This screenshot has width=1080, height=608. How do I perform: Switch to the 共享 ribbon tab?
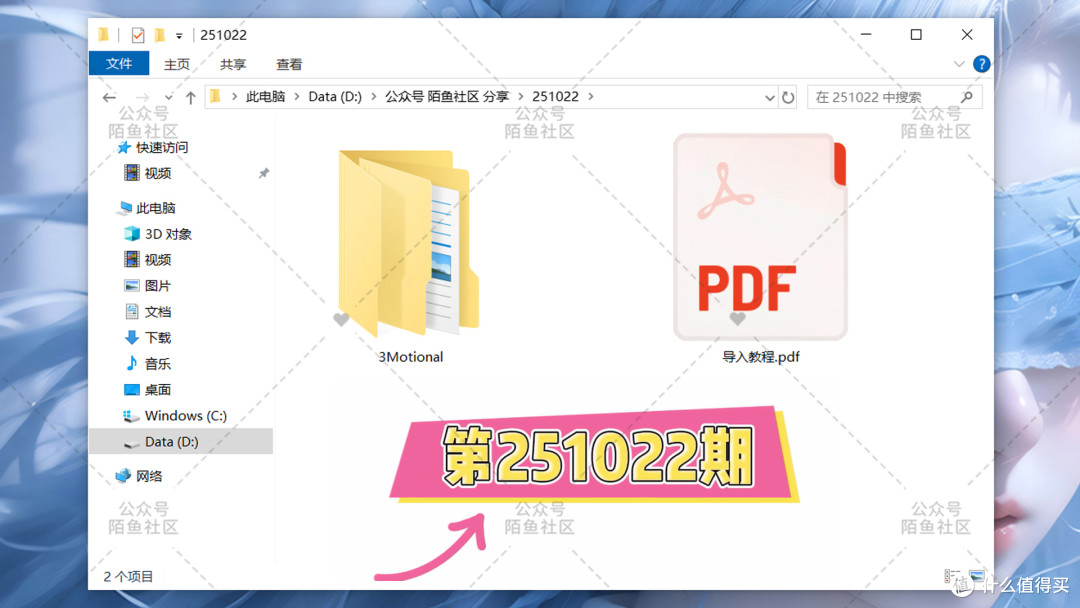coord(233,64)
